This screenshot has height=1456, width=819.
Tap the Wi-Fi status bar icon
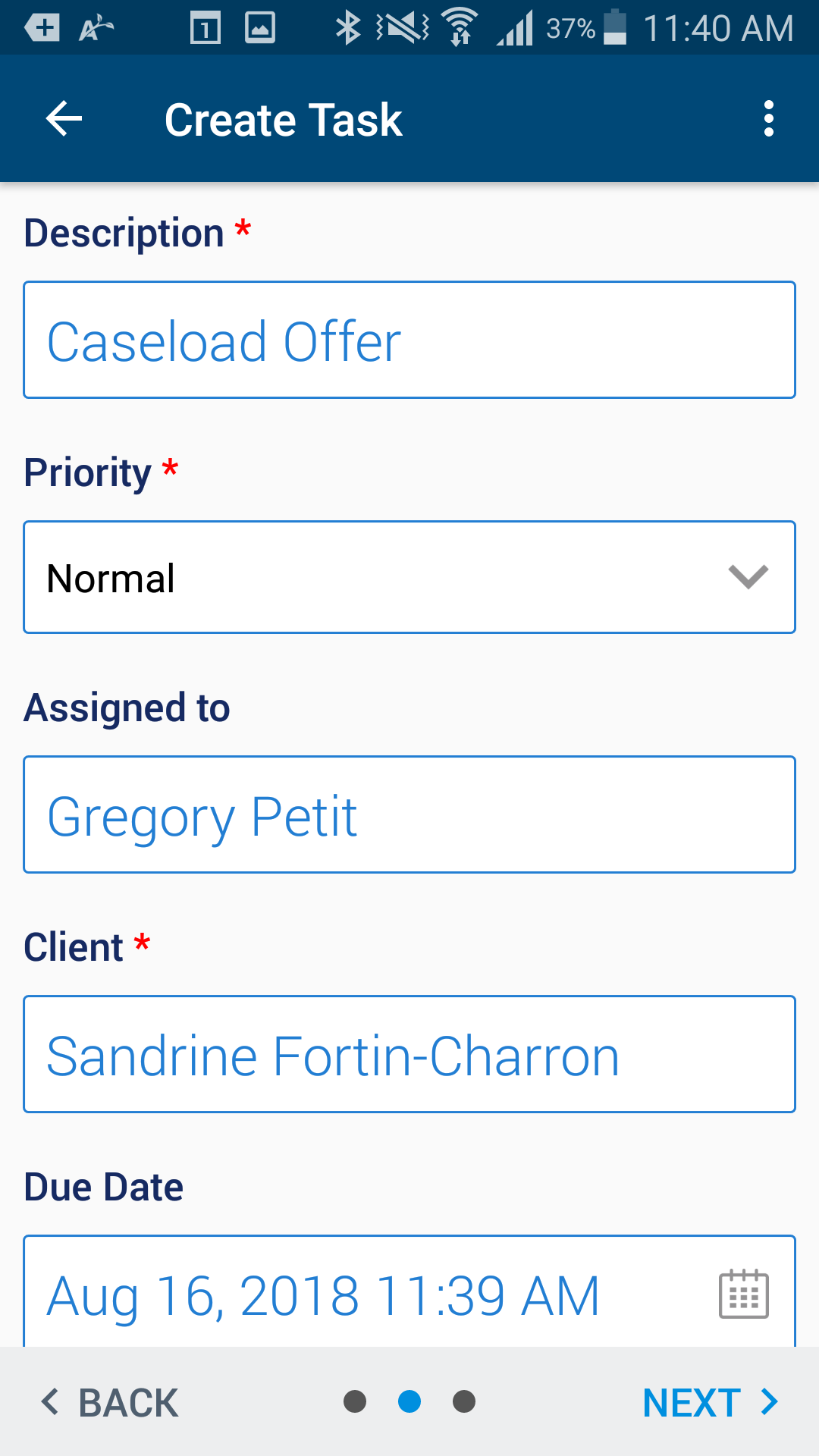pos(460,27)
